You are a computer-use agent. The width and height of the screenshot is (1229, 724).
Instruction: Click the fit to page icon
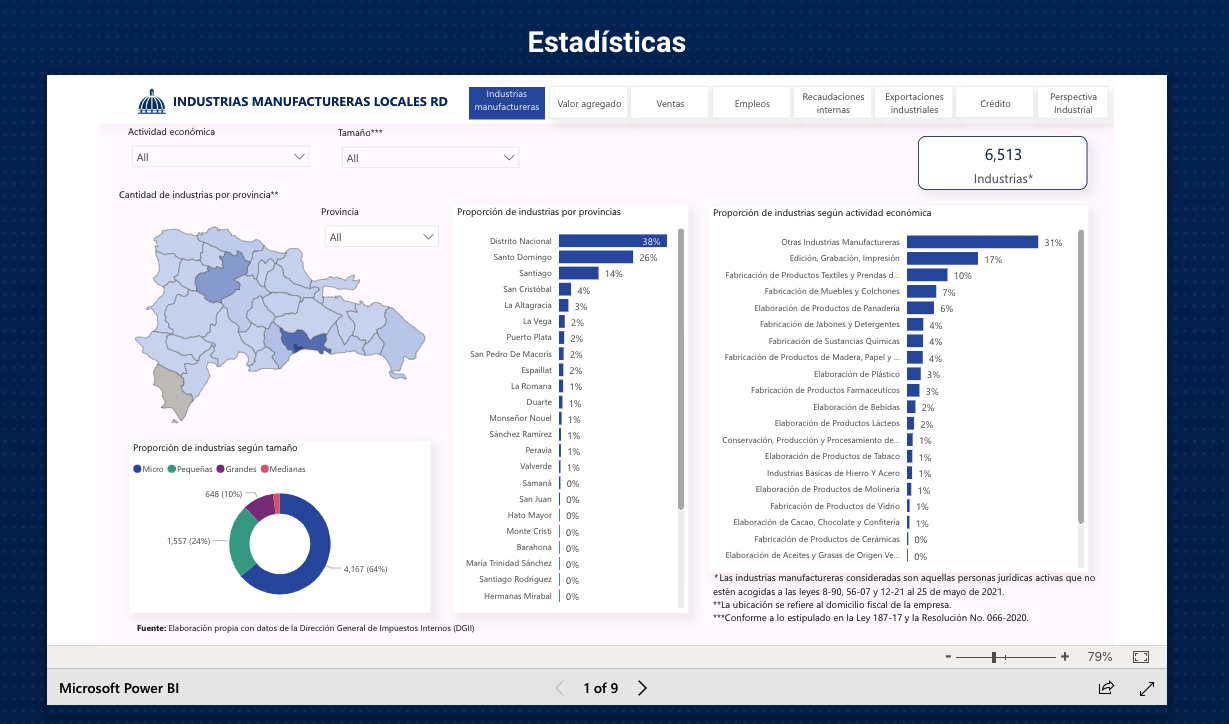[x=1141, y=657]
